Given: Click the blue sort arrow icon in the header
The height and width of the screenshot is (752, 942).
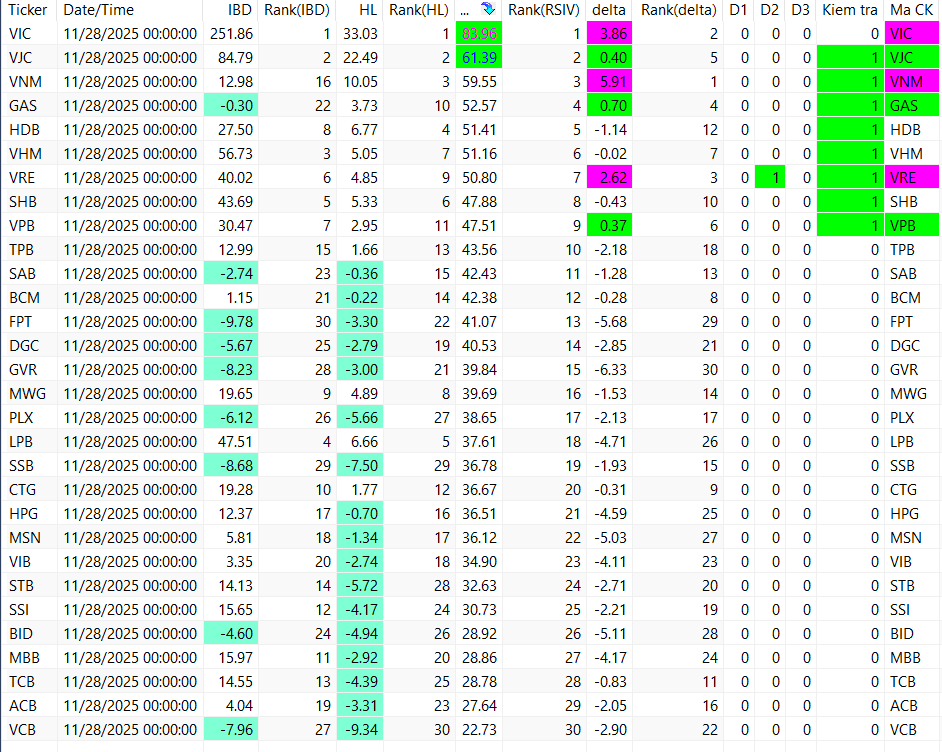Looking at the screenshot, I should (488, 9).
